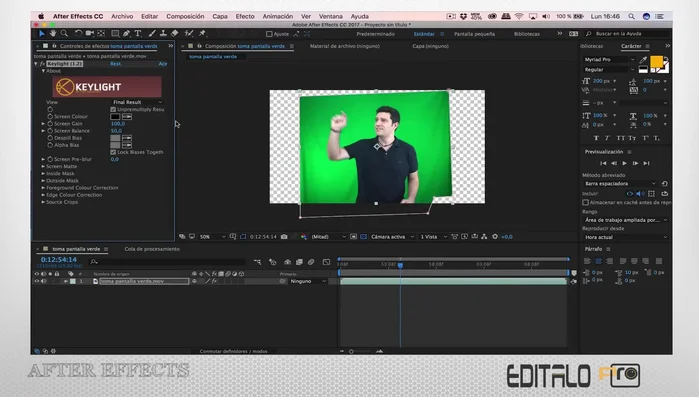The image size is (699, 397).
Task: Click the blue current time indicator marker
Action: (x=400, y=265)
